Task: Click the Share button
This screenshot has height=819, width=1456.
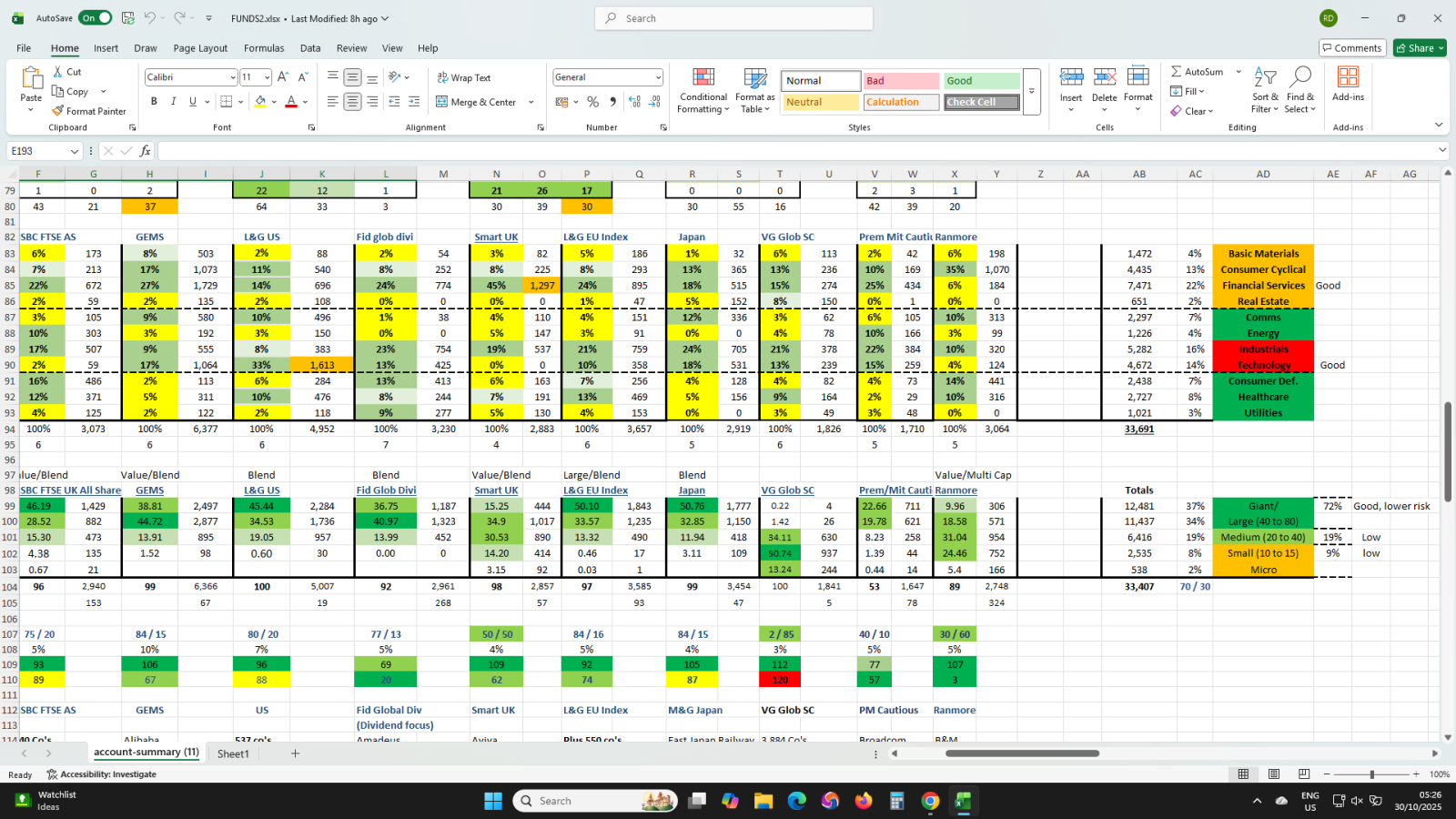Action: click(1419, 48)
